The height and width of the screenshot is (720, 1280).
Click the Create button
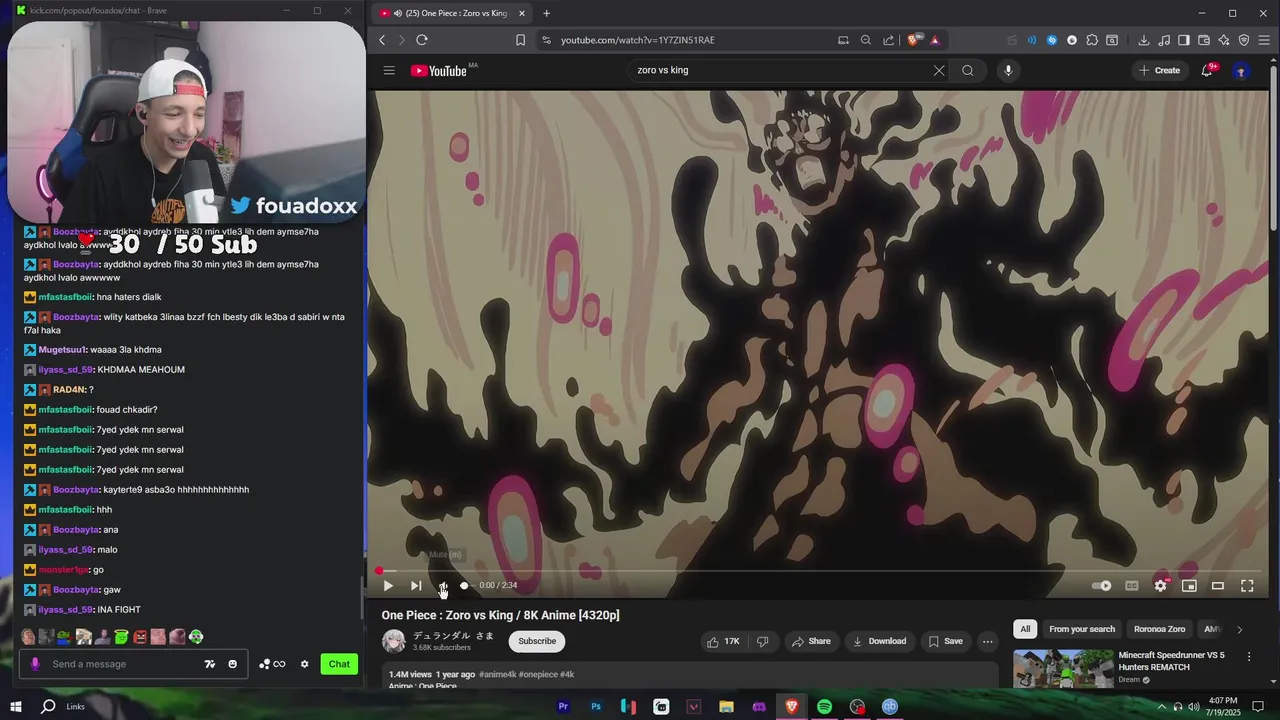click(x=1159, y=70)
